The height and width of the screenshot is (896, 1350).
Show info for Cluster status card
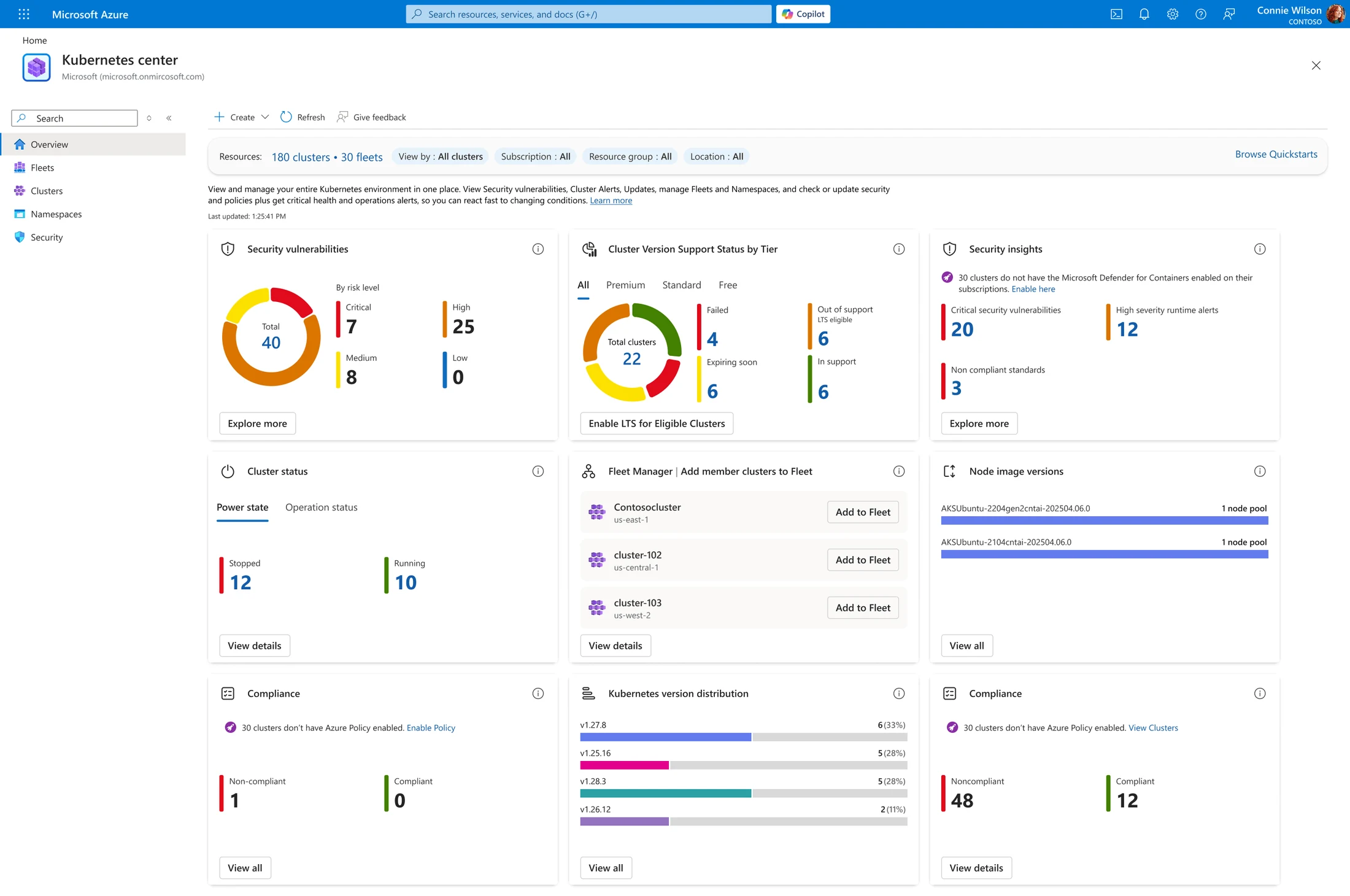[x=538, y=471]
